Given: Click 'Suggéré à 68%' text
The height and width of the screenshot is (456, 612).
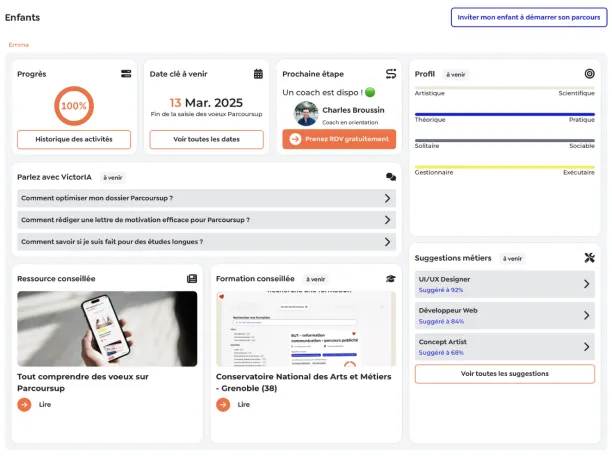Looking at the screenshot, I should pyautogui.click(x=441, y=353).
